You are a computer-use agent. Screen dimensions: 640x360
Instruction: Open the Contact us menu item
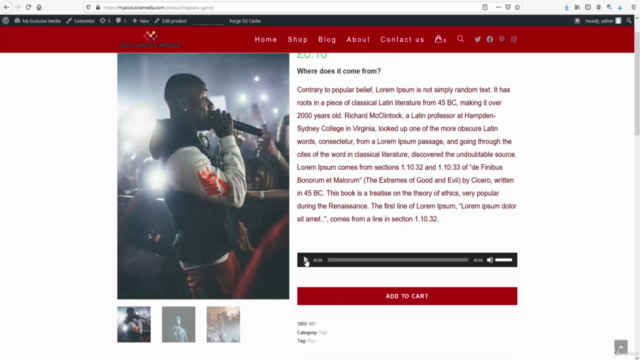tap(402, 40)
